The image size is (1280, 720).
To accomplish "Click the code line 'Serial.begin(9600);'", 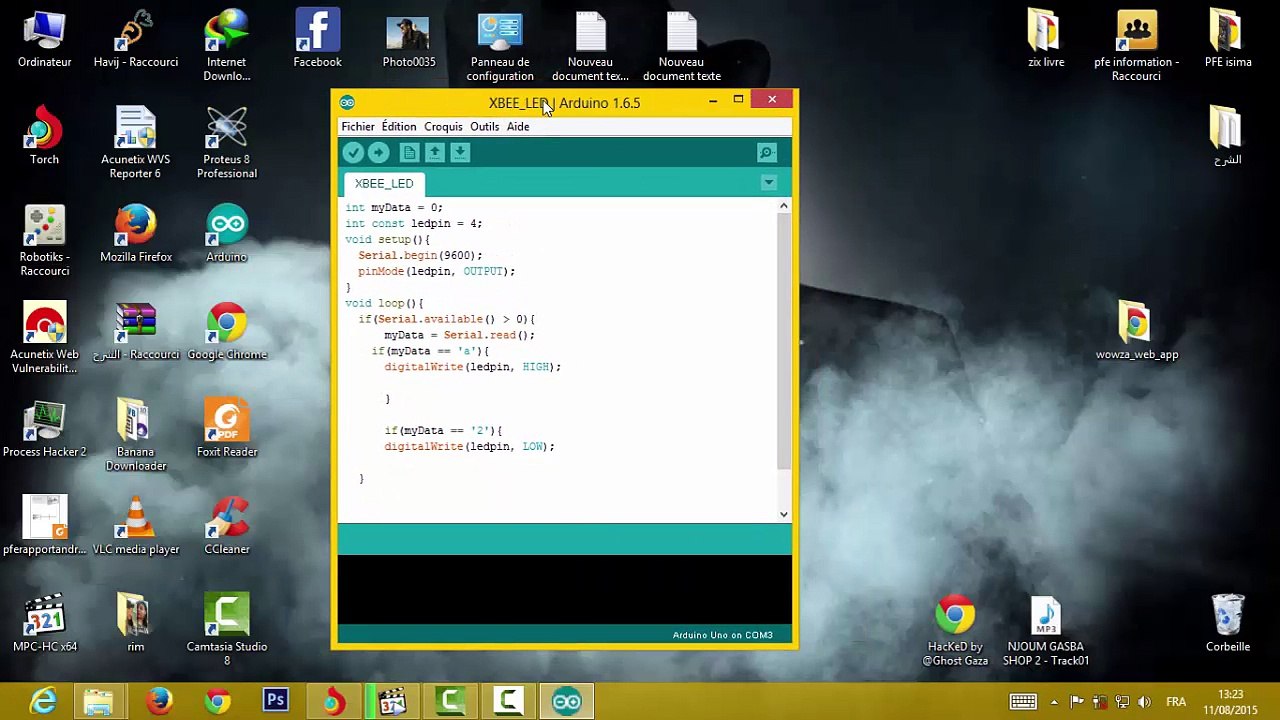I will point(420,255).
